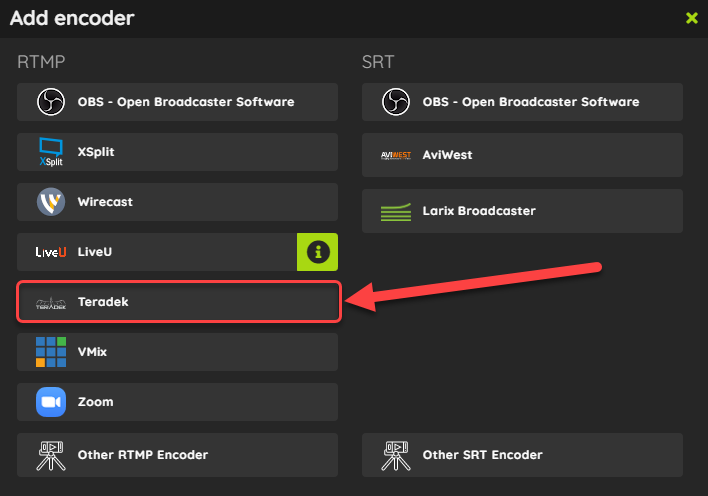Click the Wirecast logo icon
The height and width of the screenshot is (496, 708).
tap(51, 202)
